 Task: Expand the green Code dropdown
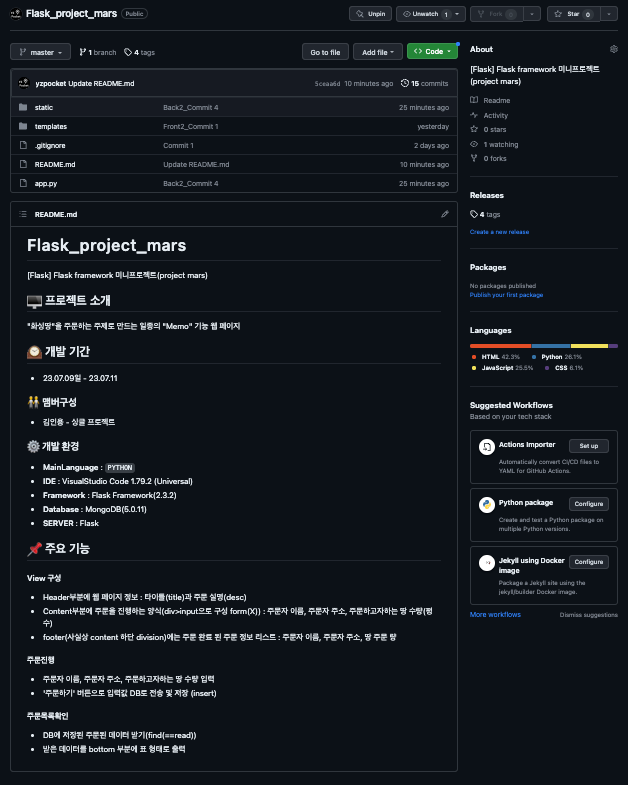click(x=432, y=52)
